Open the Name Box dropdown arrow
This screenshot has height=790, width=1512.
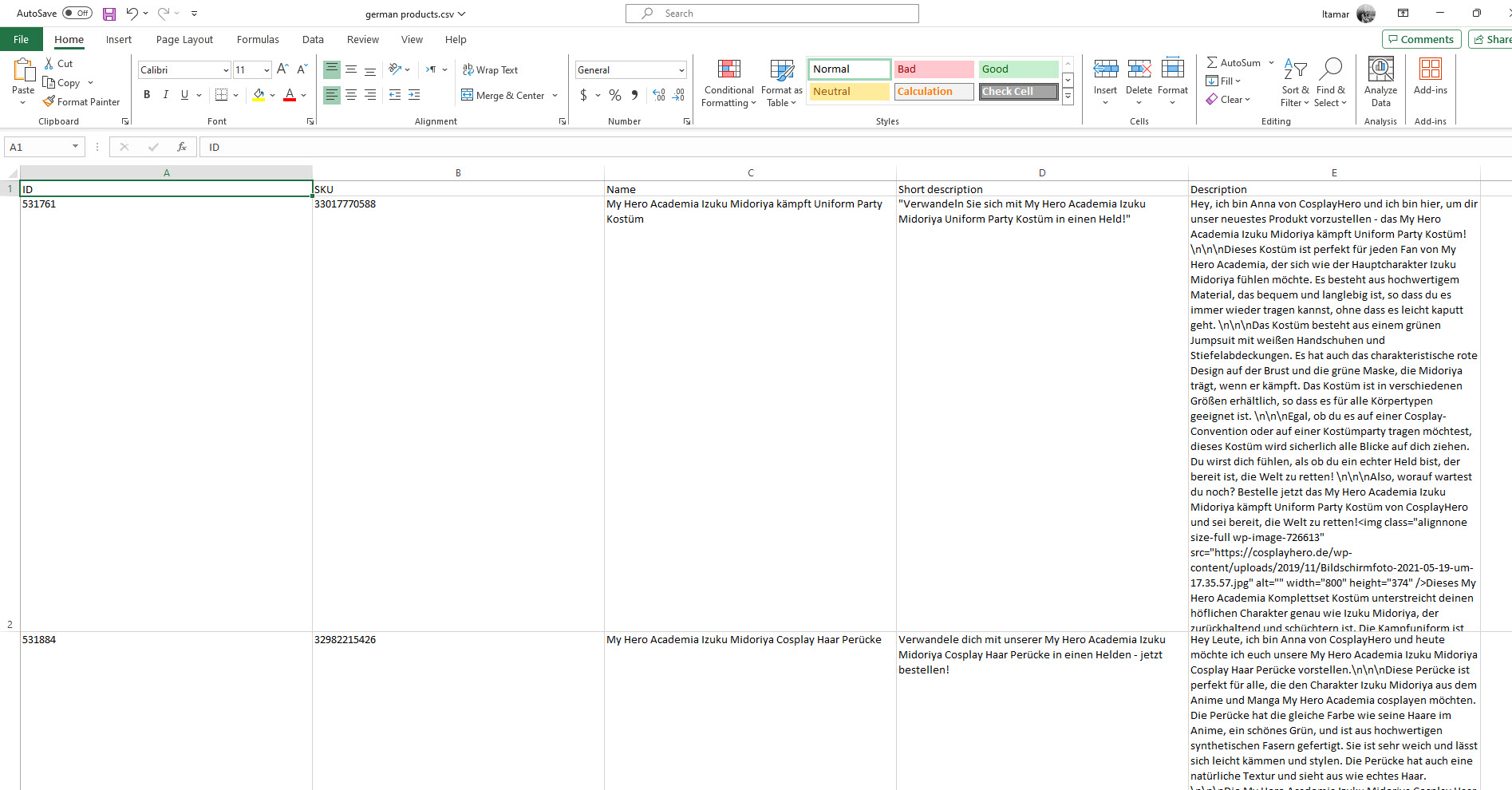coord(75,147)
